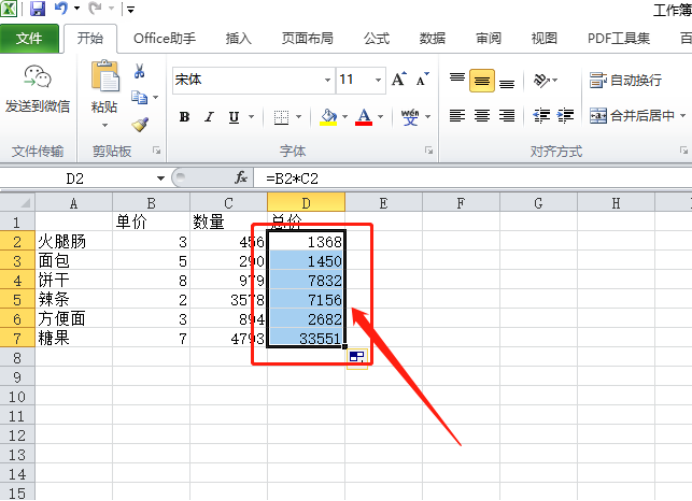Select column F header
The image size is (692, 501).
[x=461, y=203]
